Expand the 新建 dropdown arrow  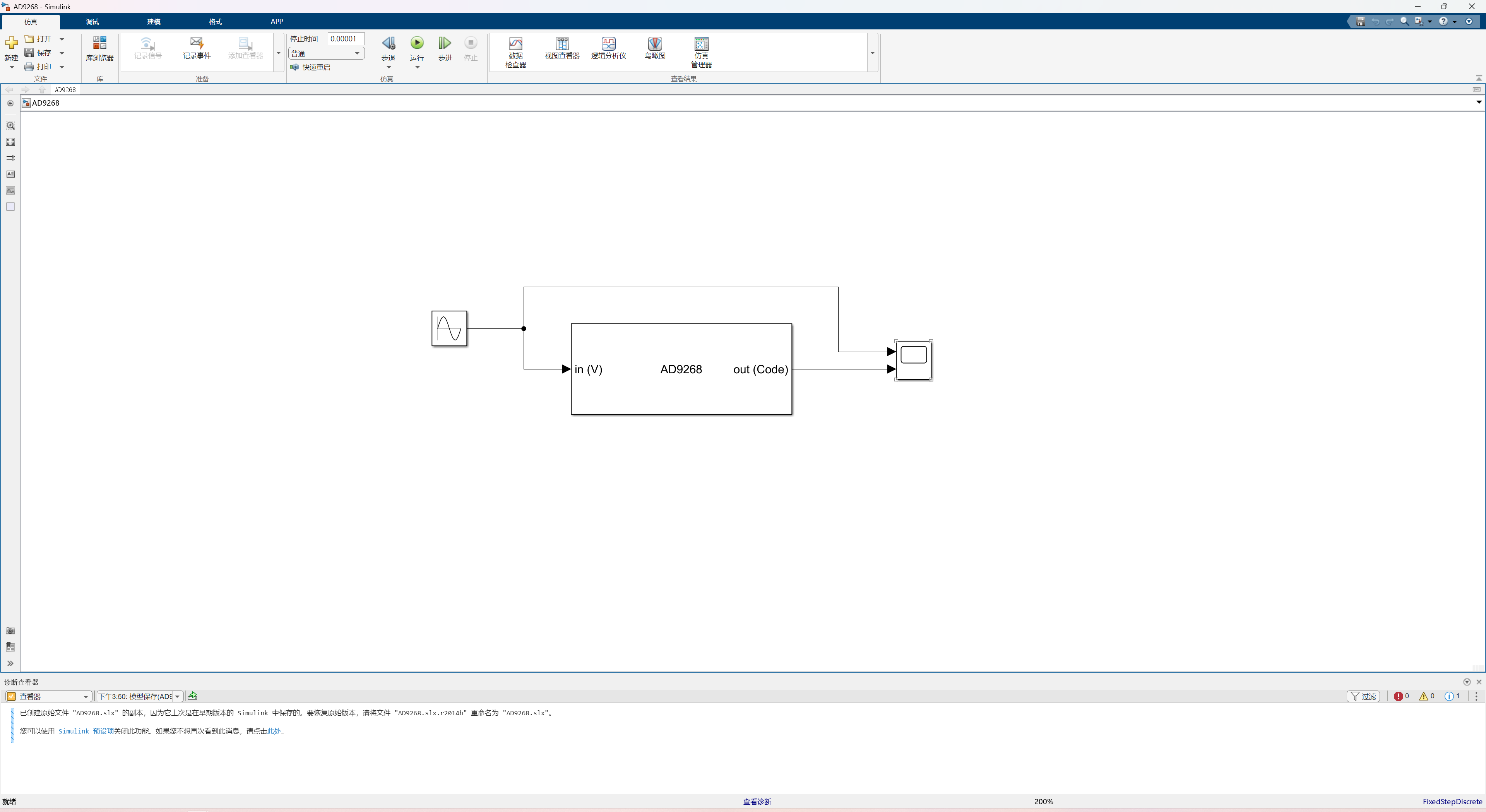[x=12, y=67]
